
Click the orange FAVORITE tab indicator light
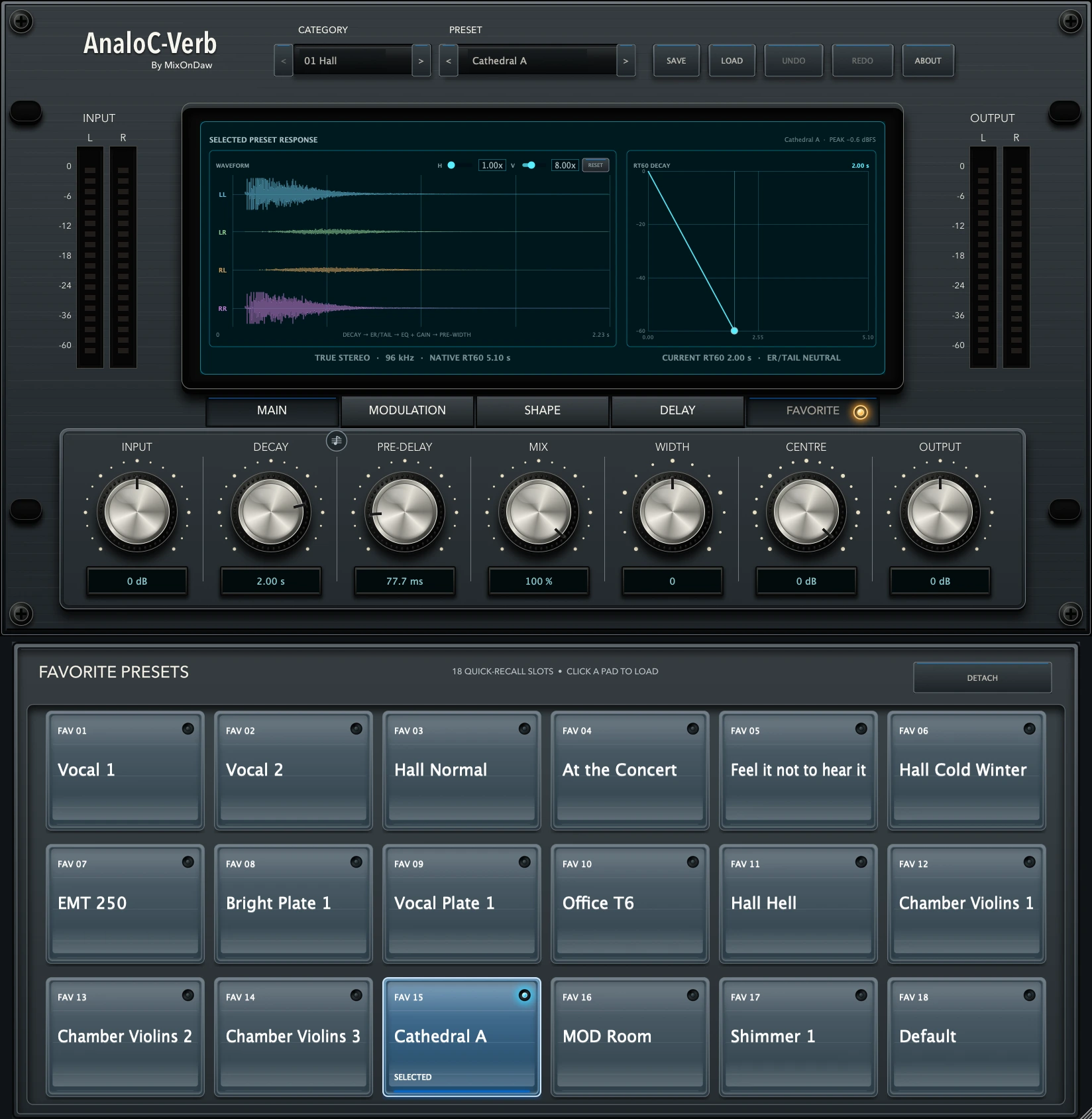pos(860,412)
